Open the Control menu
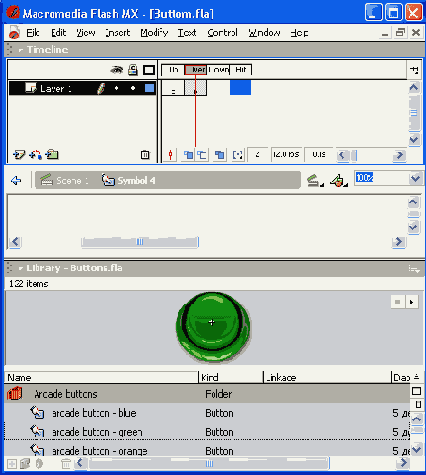426x475 pixels. point(222,33)
